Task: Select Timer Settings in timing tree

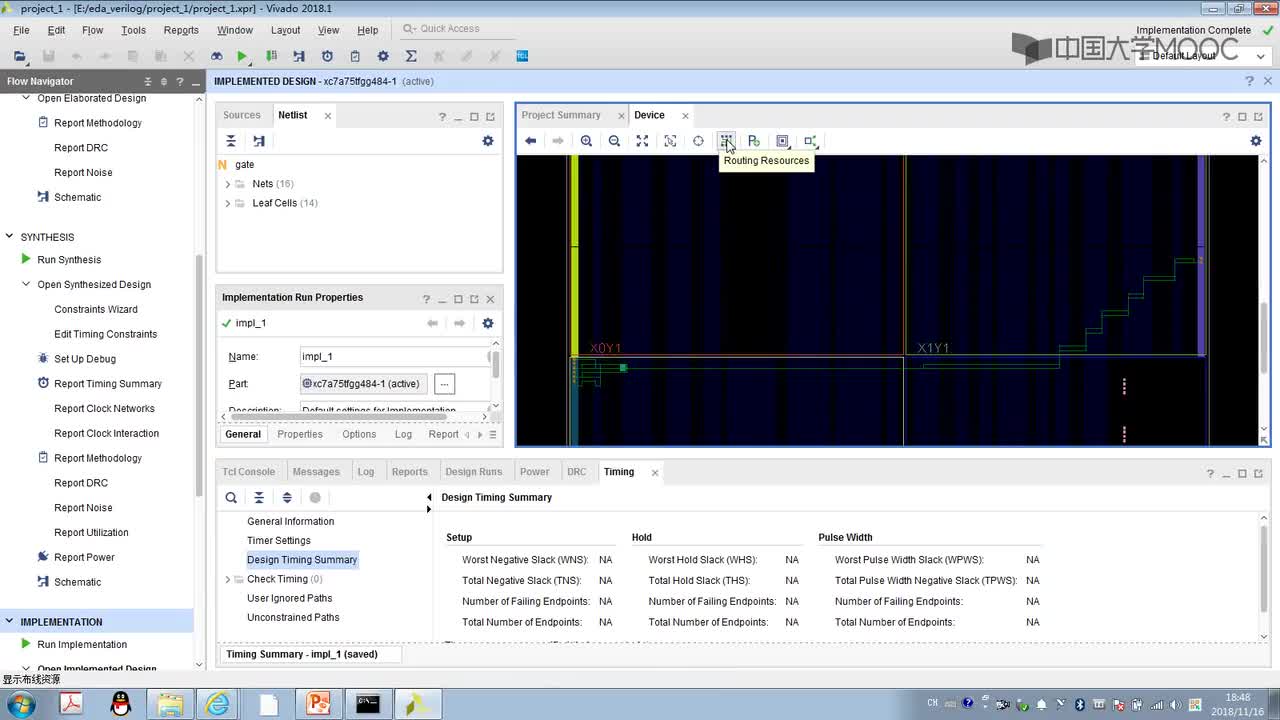Action: [x=279, y=540]
